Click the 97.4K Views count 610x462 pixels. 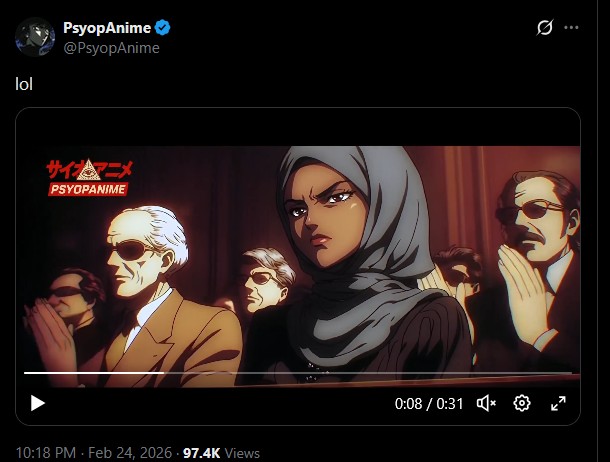click(x=221, y=453)
